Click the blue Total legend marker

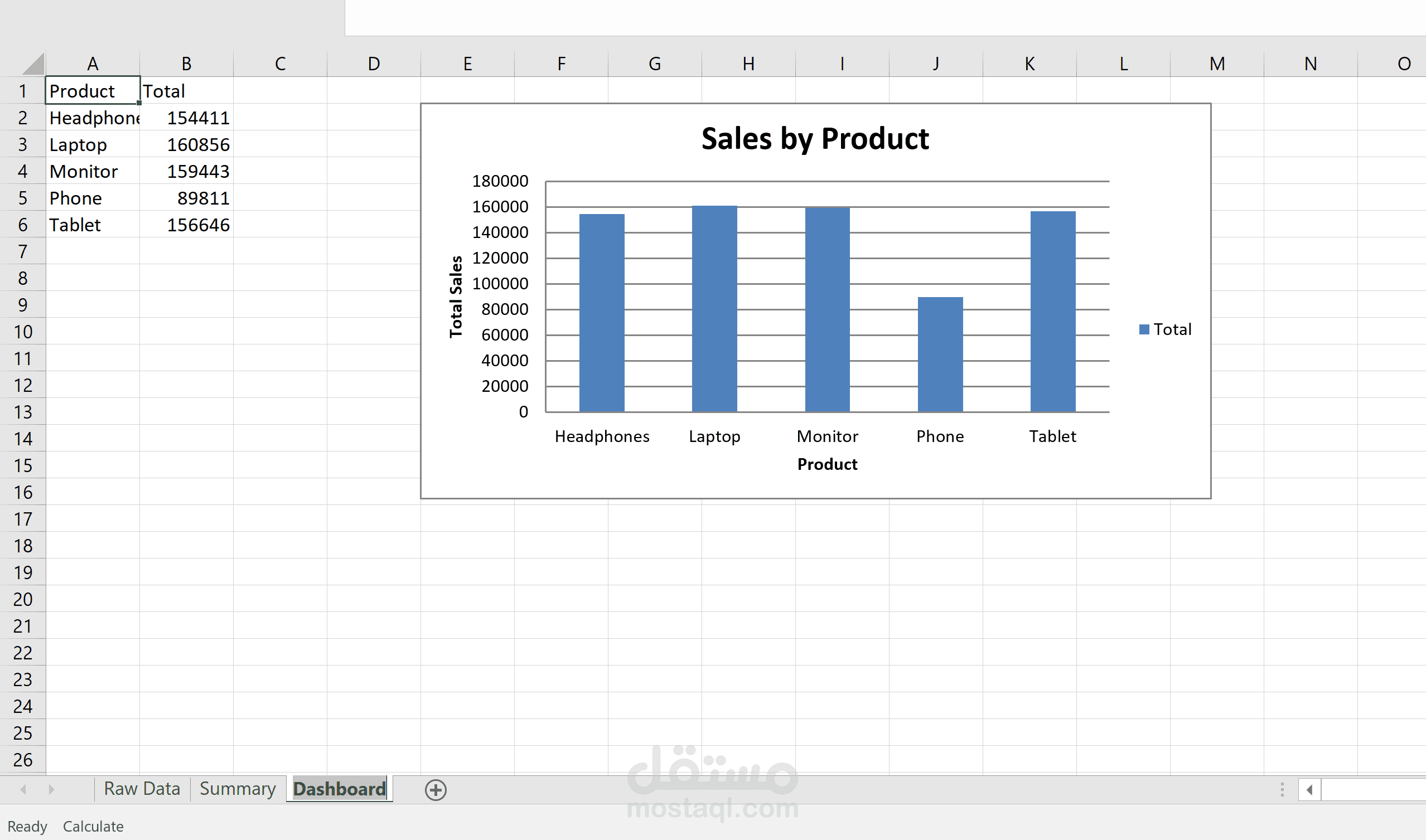click(x=1144, y=329)
